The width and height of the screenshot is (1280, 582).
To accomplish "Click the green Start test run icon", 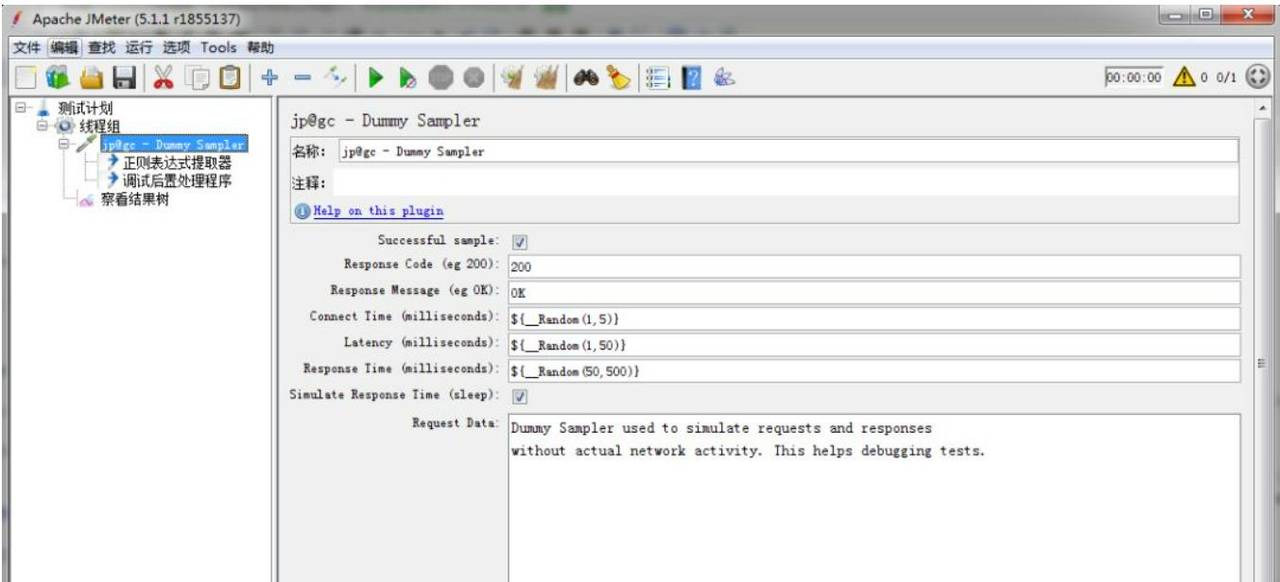I will coord(376,78).
